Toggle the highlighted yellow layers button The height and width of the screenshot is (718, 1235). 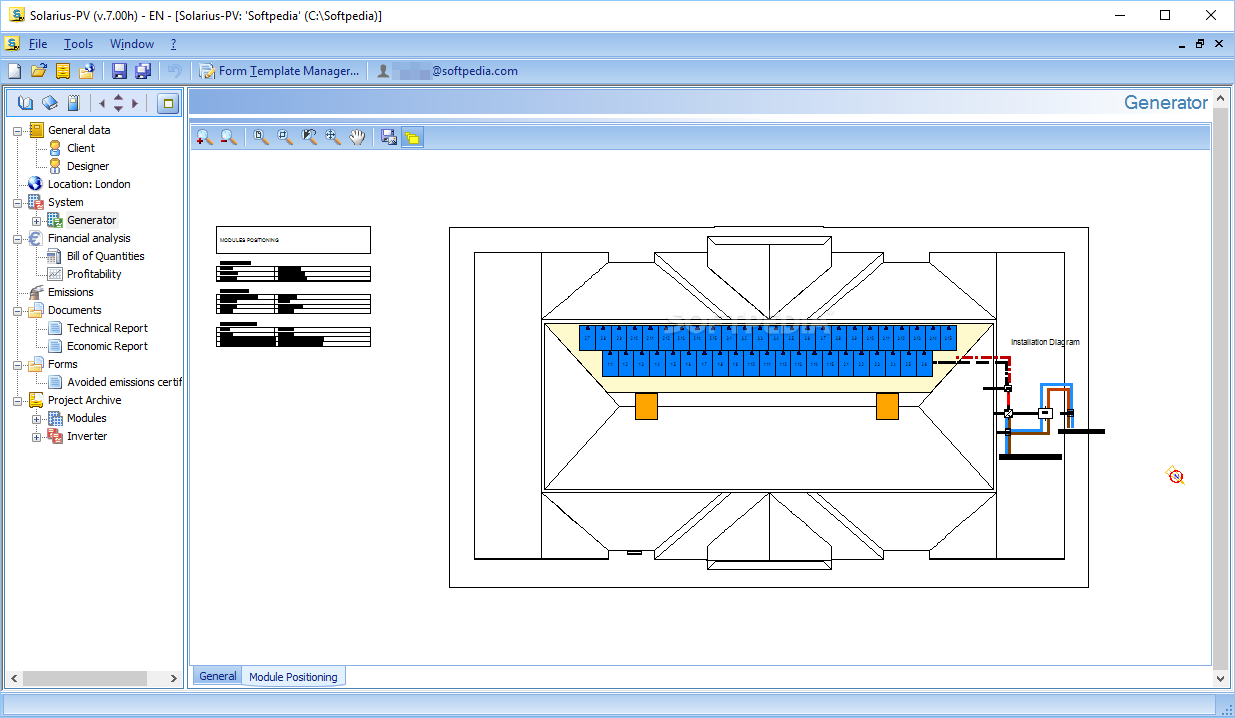[x=413, y=138]
